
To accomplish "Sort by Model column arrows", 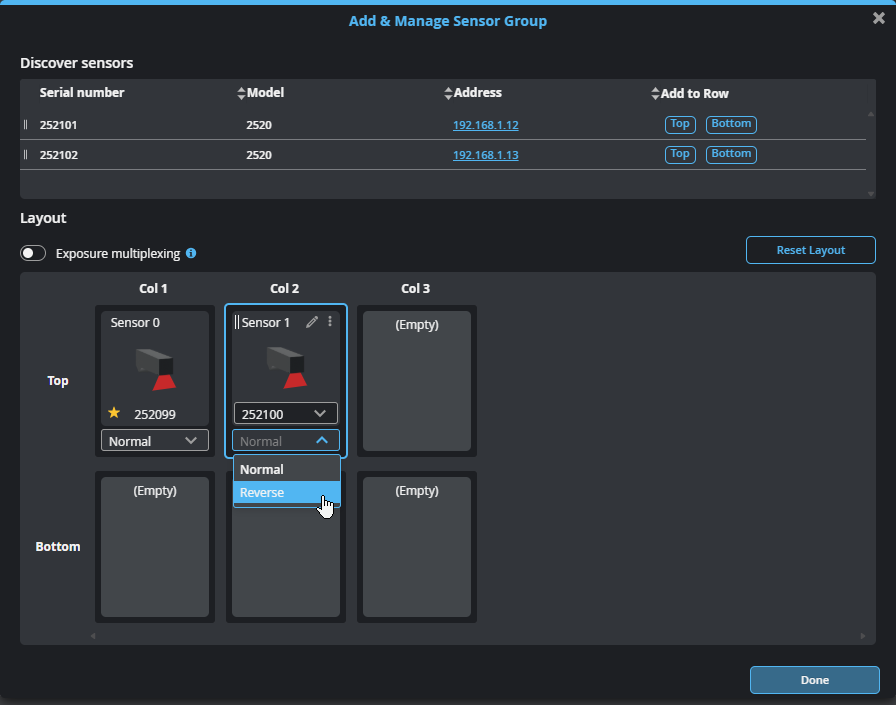I will [241, 93].
